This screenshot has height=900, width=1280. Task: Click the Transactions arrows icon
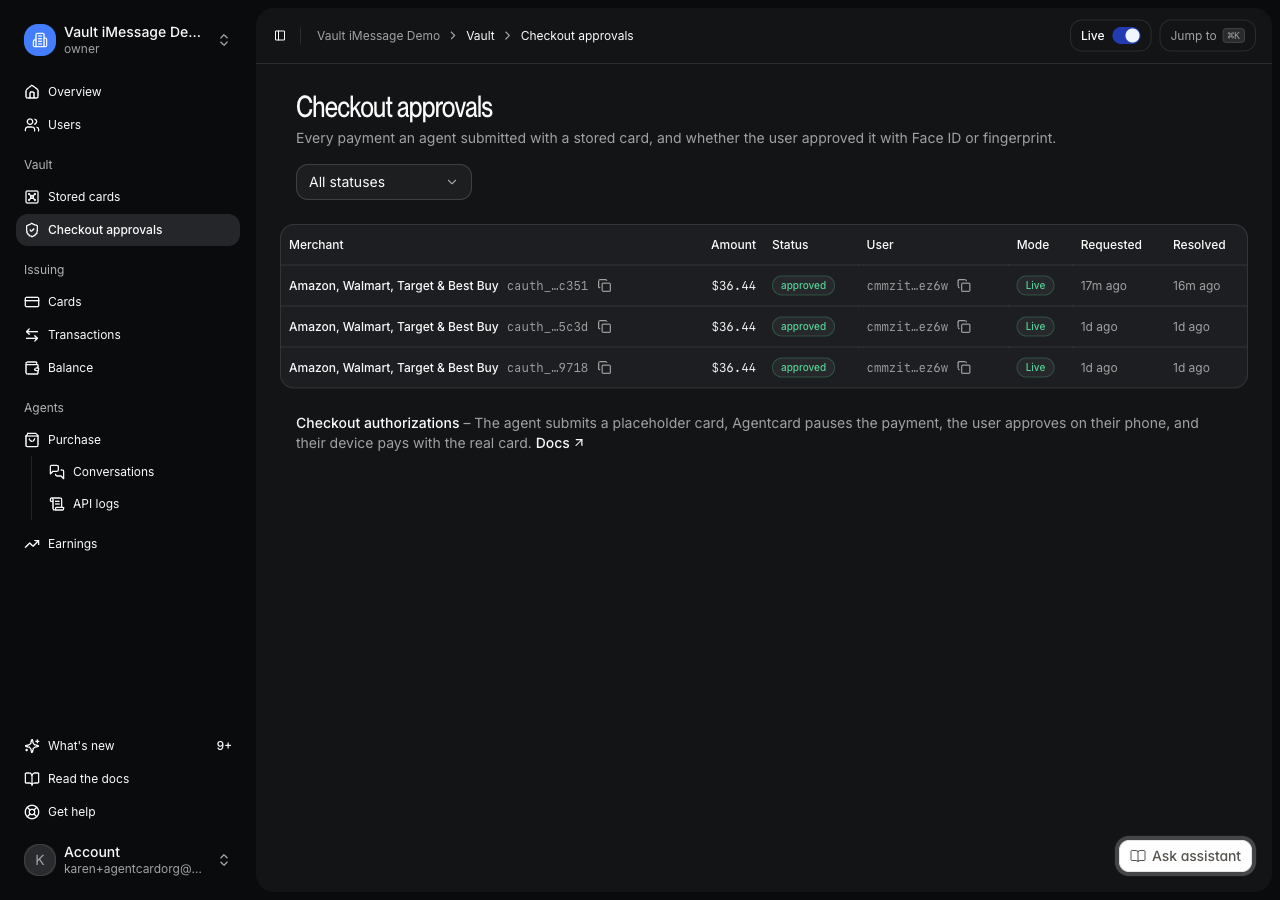[x=32, y=335]
